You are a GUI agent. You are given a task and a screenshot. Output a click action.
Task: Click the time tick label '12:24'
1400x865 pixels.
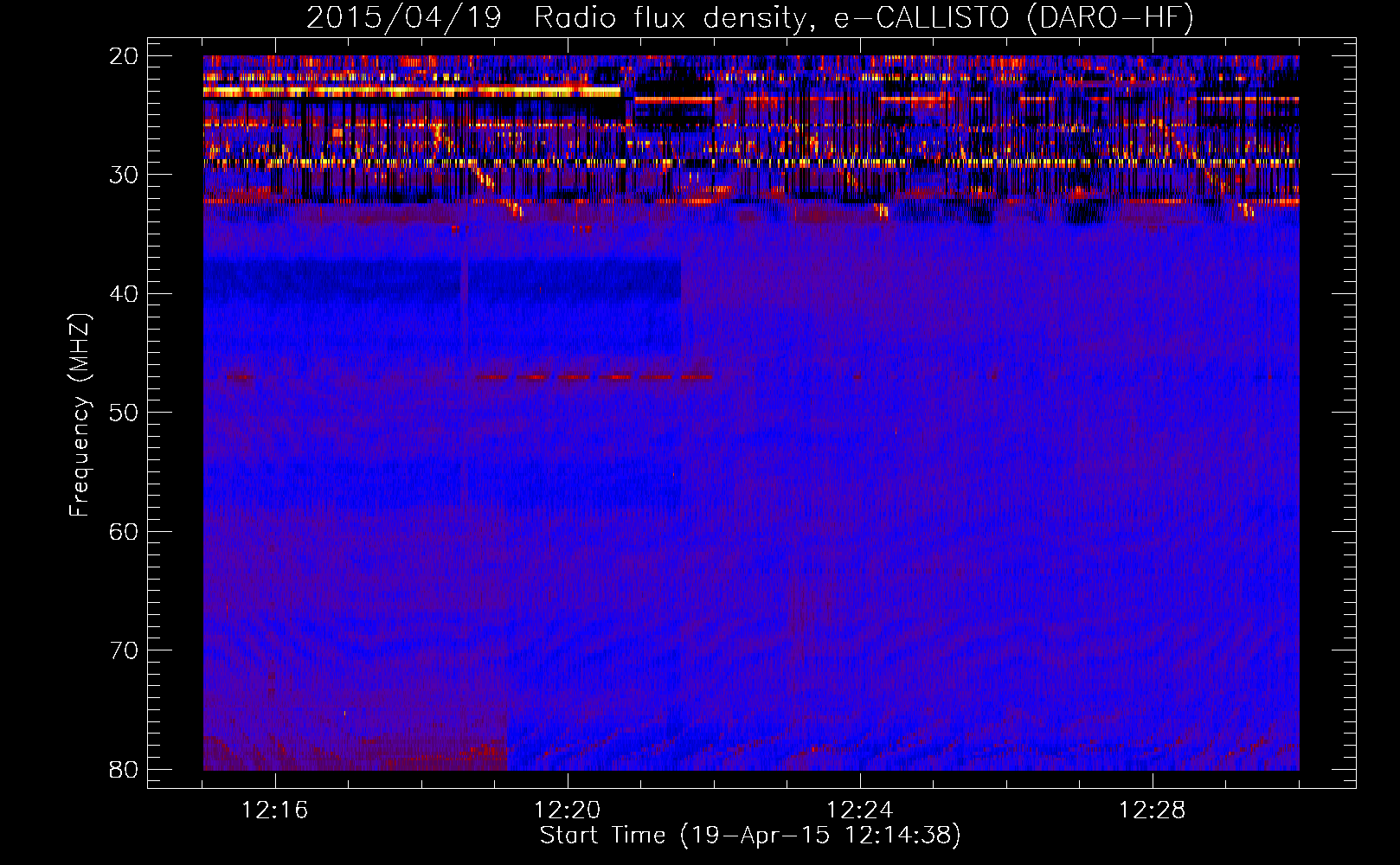click(859, 811)
